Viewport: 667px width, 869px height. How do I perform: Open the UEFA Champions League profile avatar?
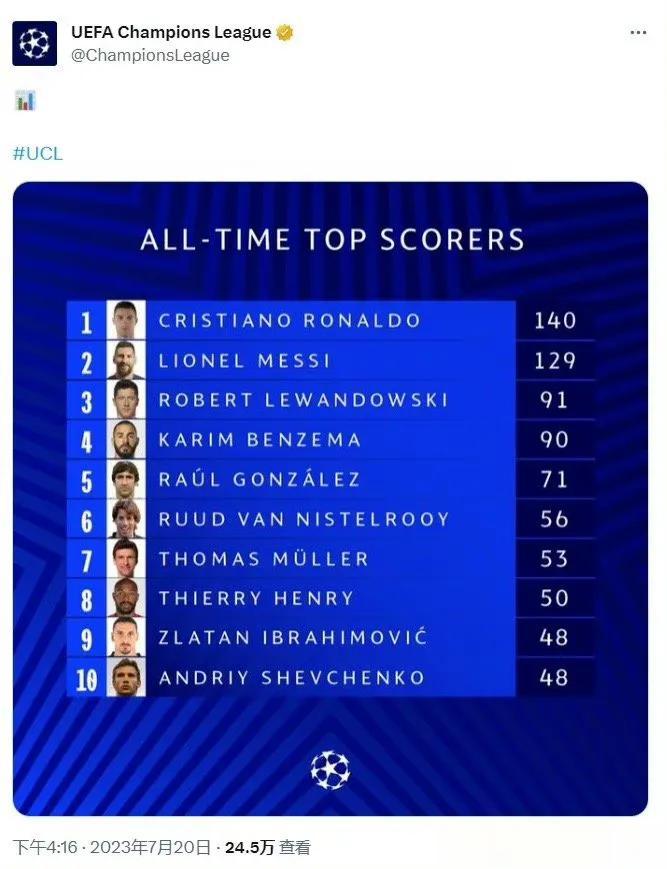(34, 43)
